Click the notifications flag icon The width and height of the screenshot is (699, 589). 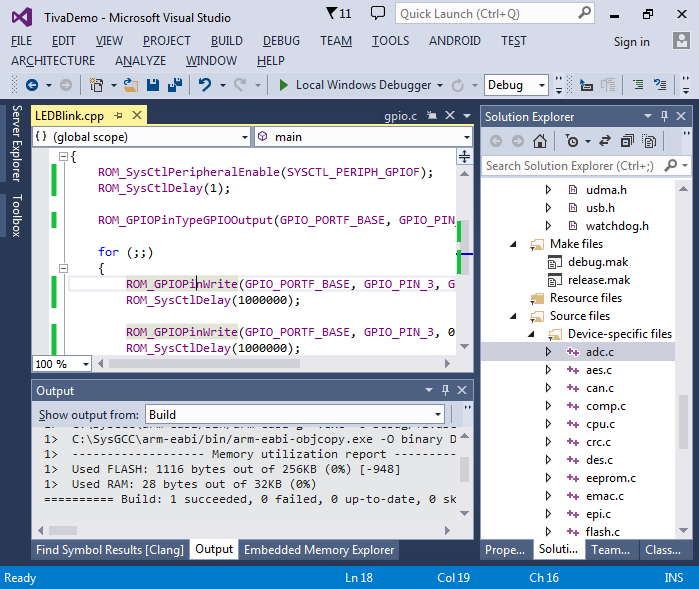[331, 13]
